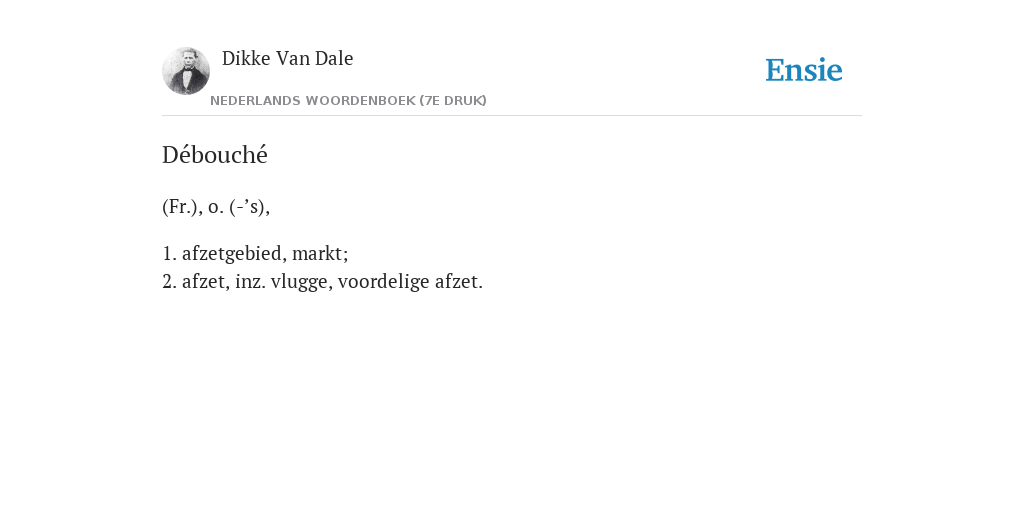Click the word WOORDENBOEK in the subtitle

point(360,101)
